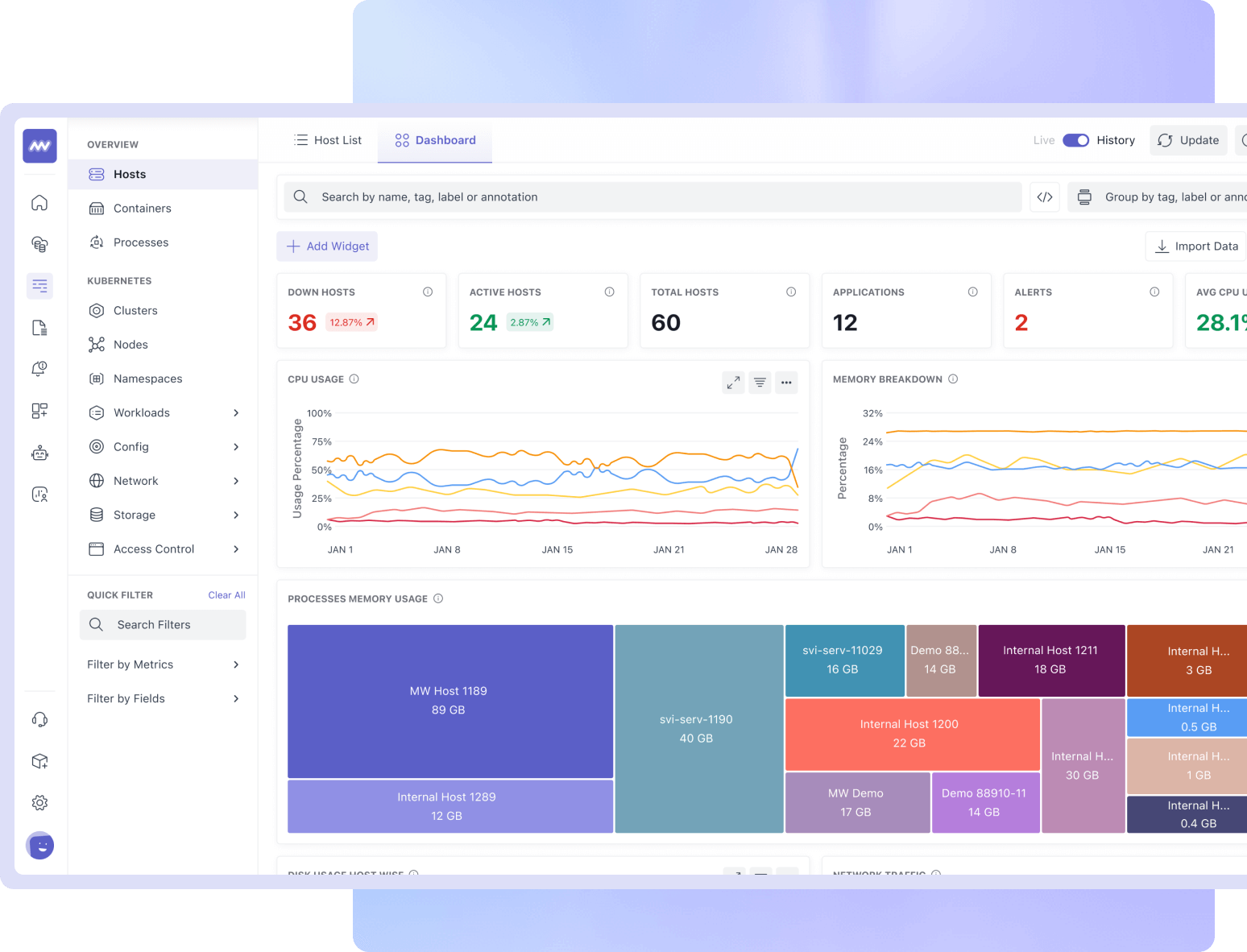
Task: Click the Search Filters input field
Action: [163, 625]
